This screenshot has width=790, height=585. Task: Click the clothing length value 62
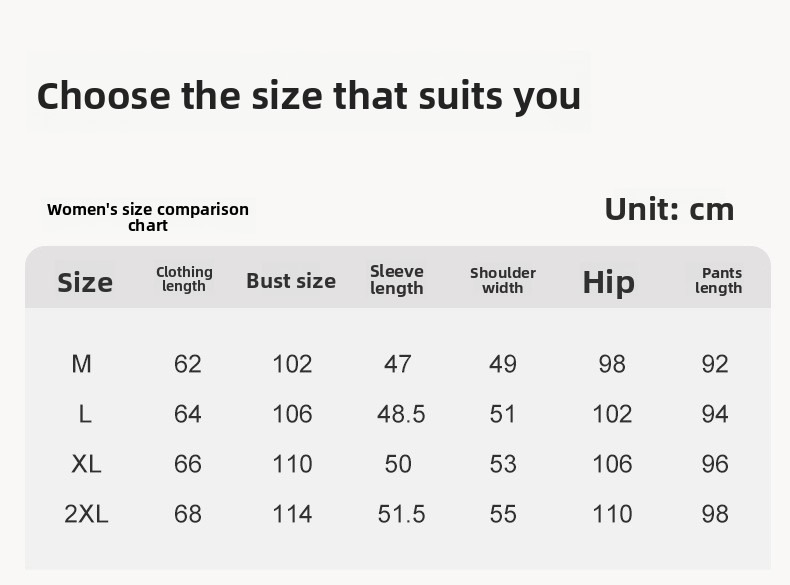point(188,364)
